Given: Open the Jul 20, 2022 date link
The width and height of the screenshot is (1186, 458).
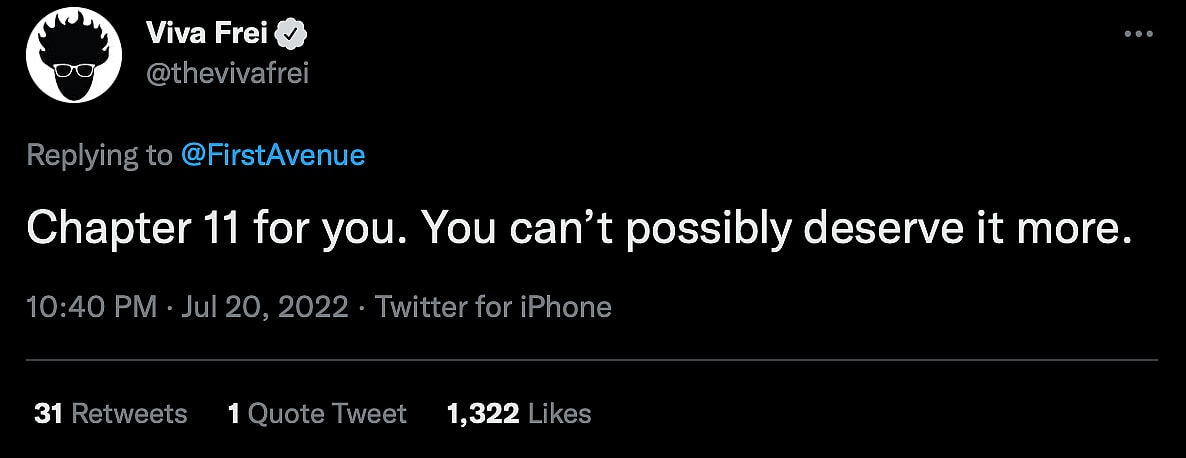Looking at the screenshot, I should click(x=266, y=306).
